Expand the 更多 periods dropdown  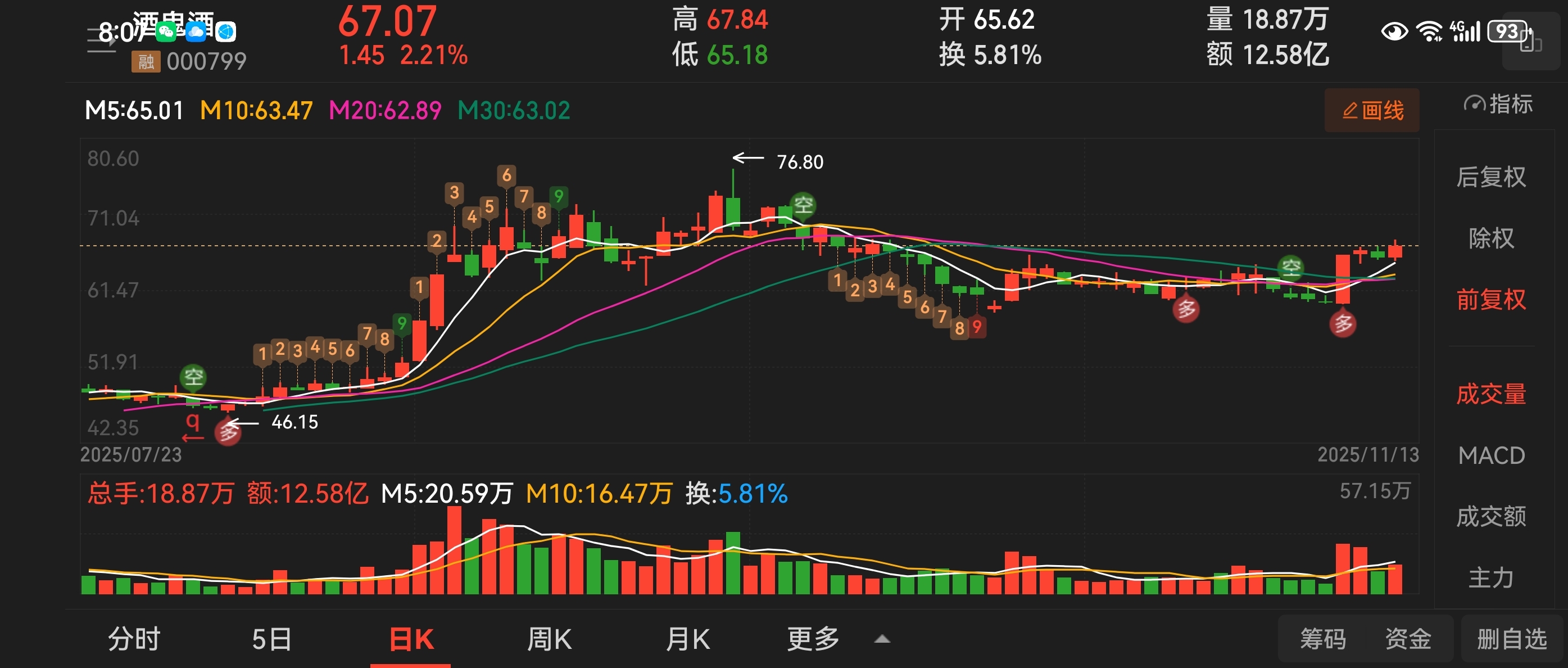tap(813, 639)
